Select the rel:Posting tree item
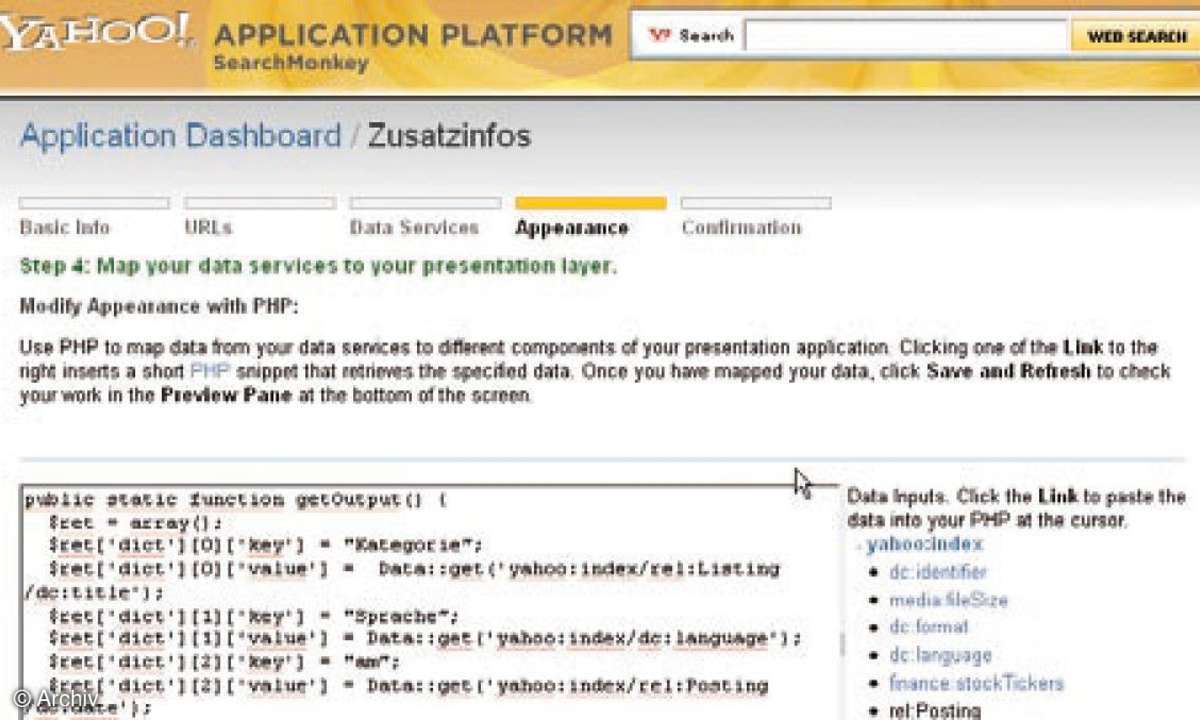1200x720 pixels. [x=935, y=711]
